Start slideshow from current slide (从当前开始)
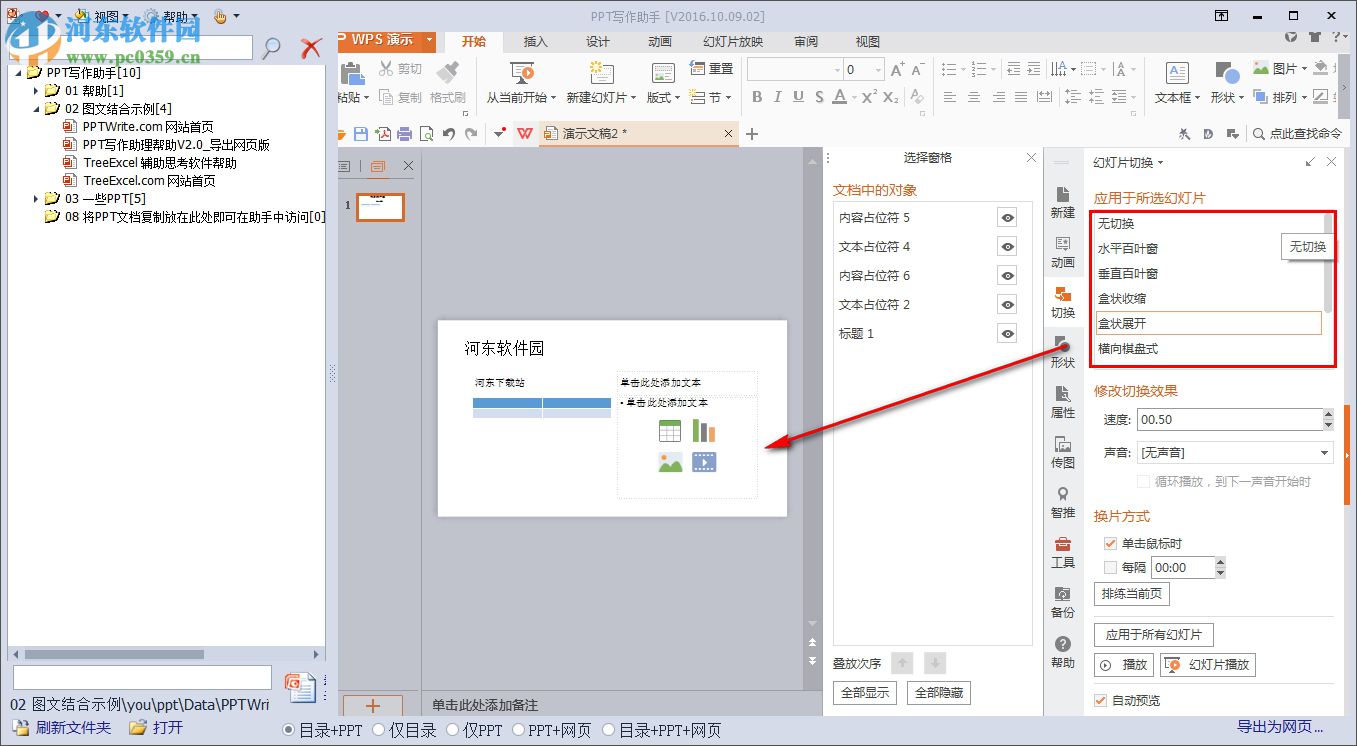 522,73
